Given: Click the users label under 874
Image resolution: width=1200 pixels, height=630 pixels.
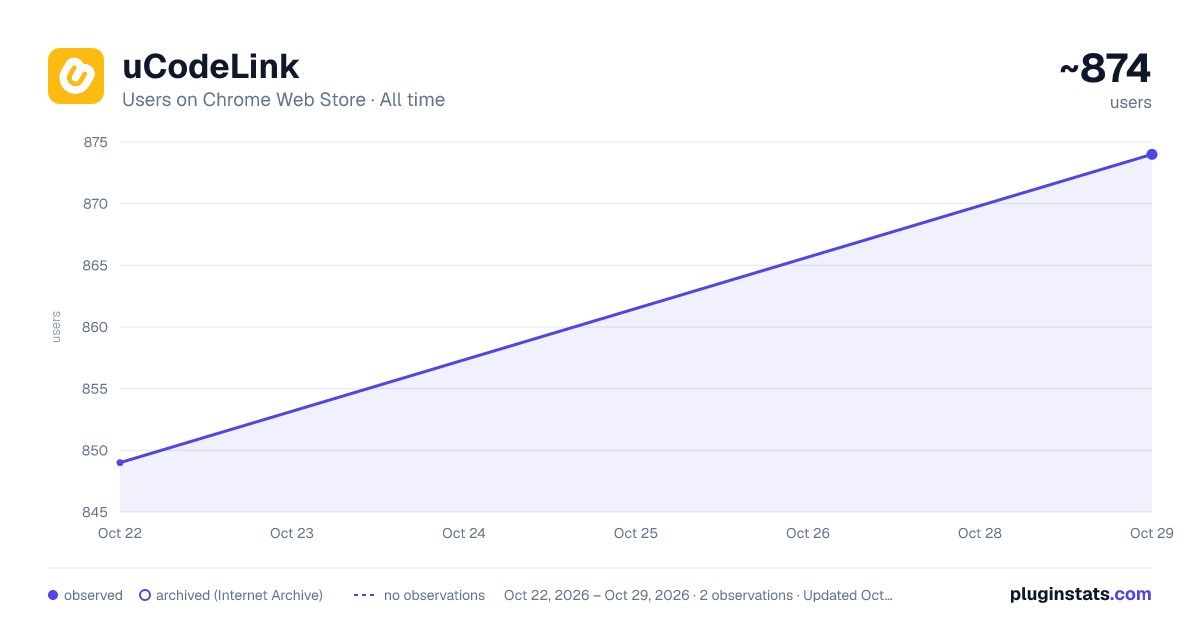Looking at the screenshot, I should 1130,102.
